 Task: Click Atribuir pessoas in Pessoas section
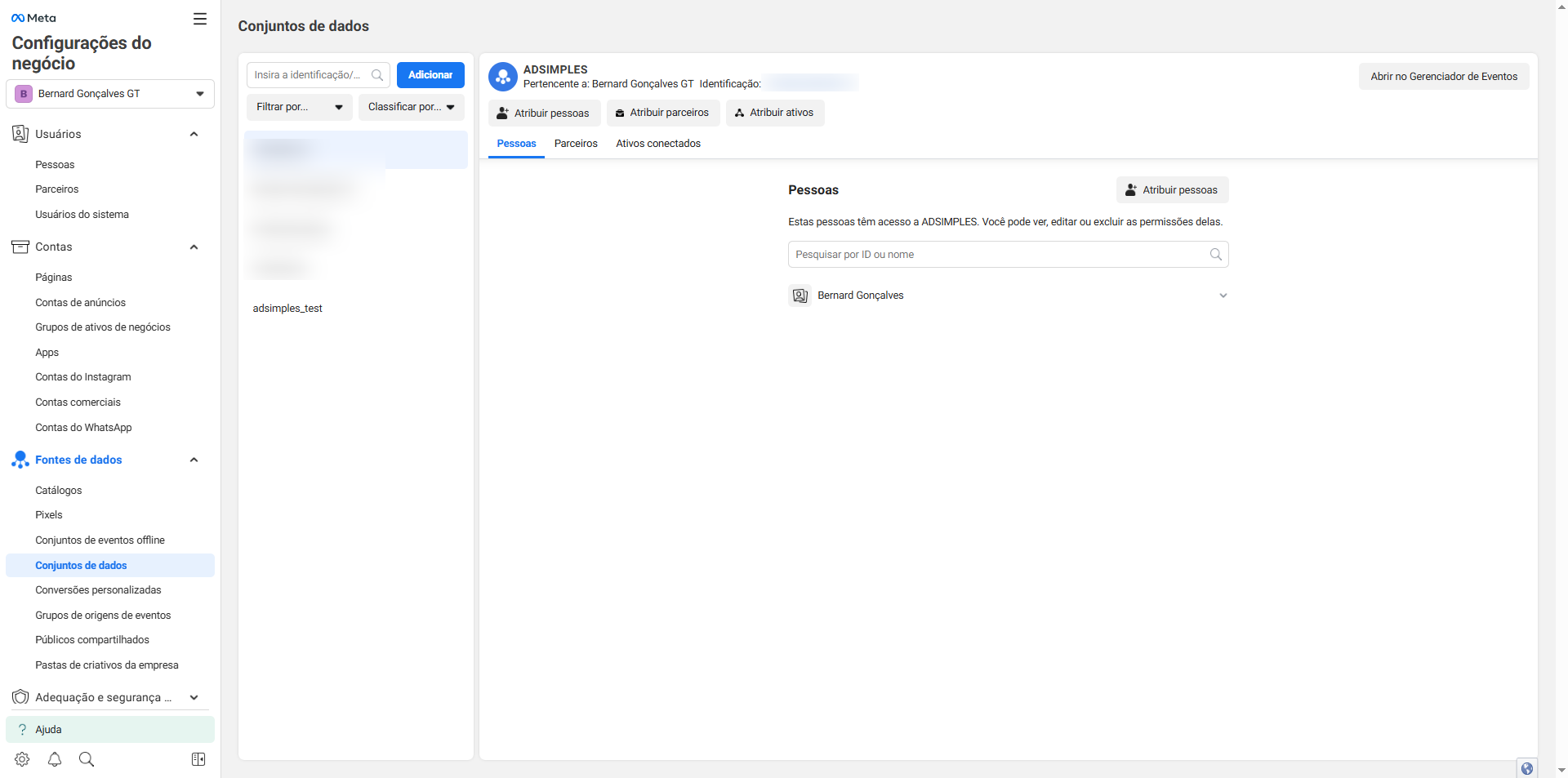click(1172, 190)
